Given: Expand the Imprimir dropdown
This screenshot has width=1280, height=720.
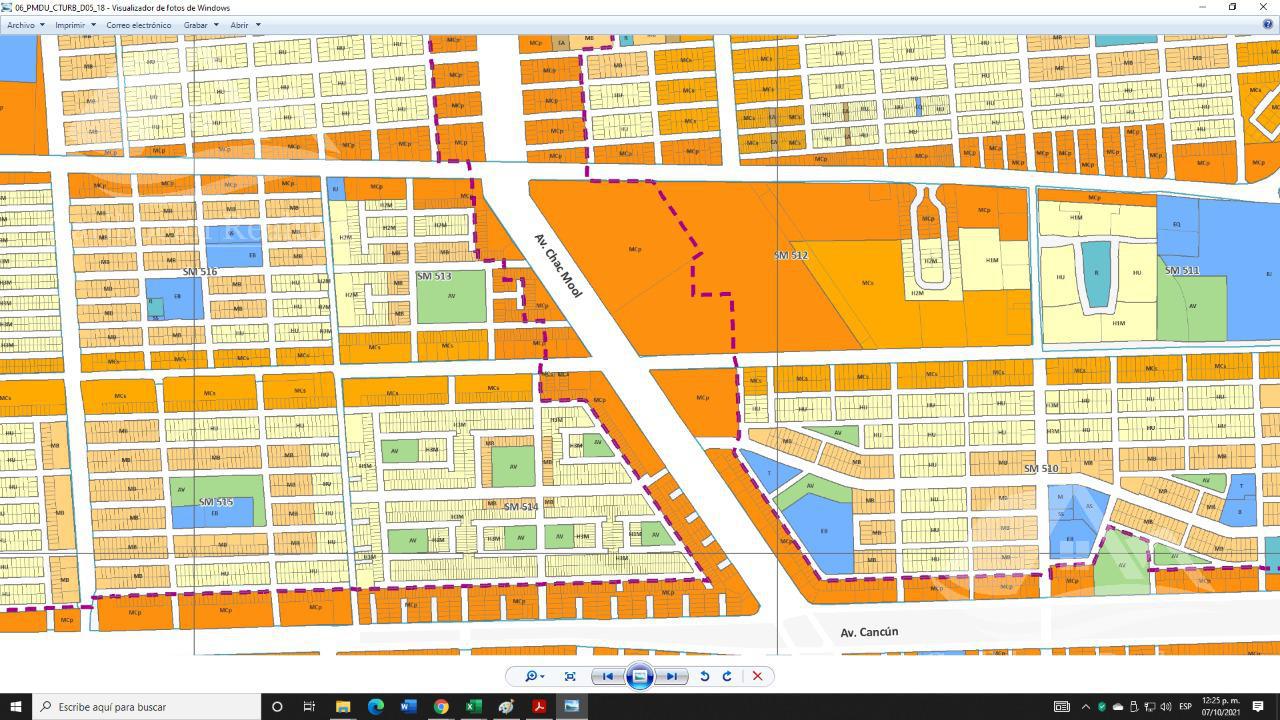Looking at the screenshot, I should (x=75, y=25).
